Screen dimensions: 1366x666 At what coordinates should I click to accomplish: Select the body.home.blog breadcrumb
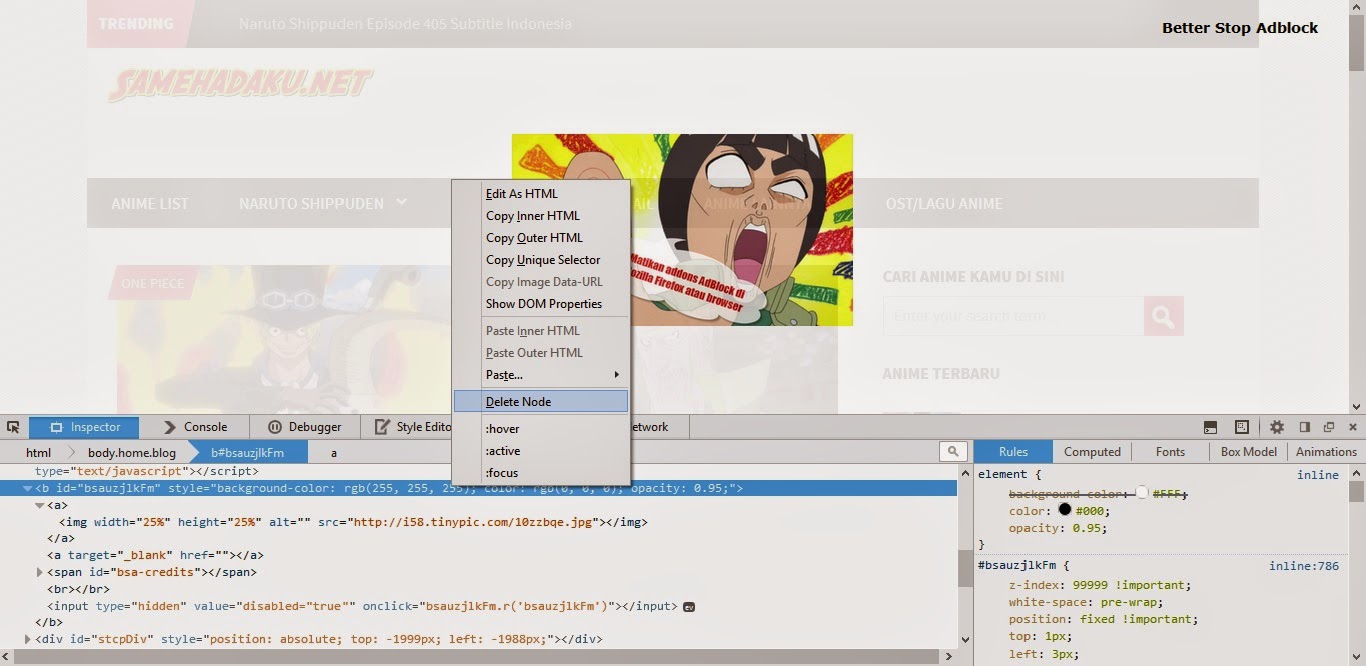pos(131,453)
